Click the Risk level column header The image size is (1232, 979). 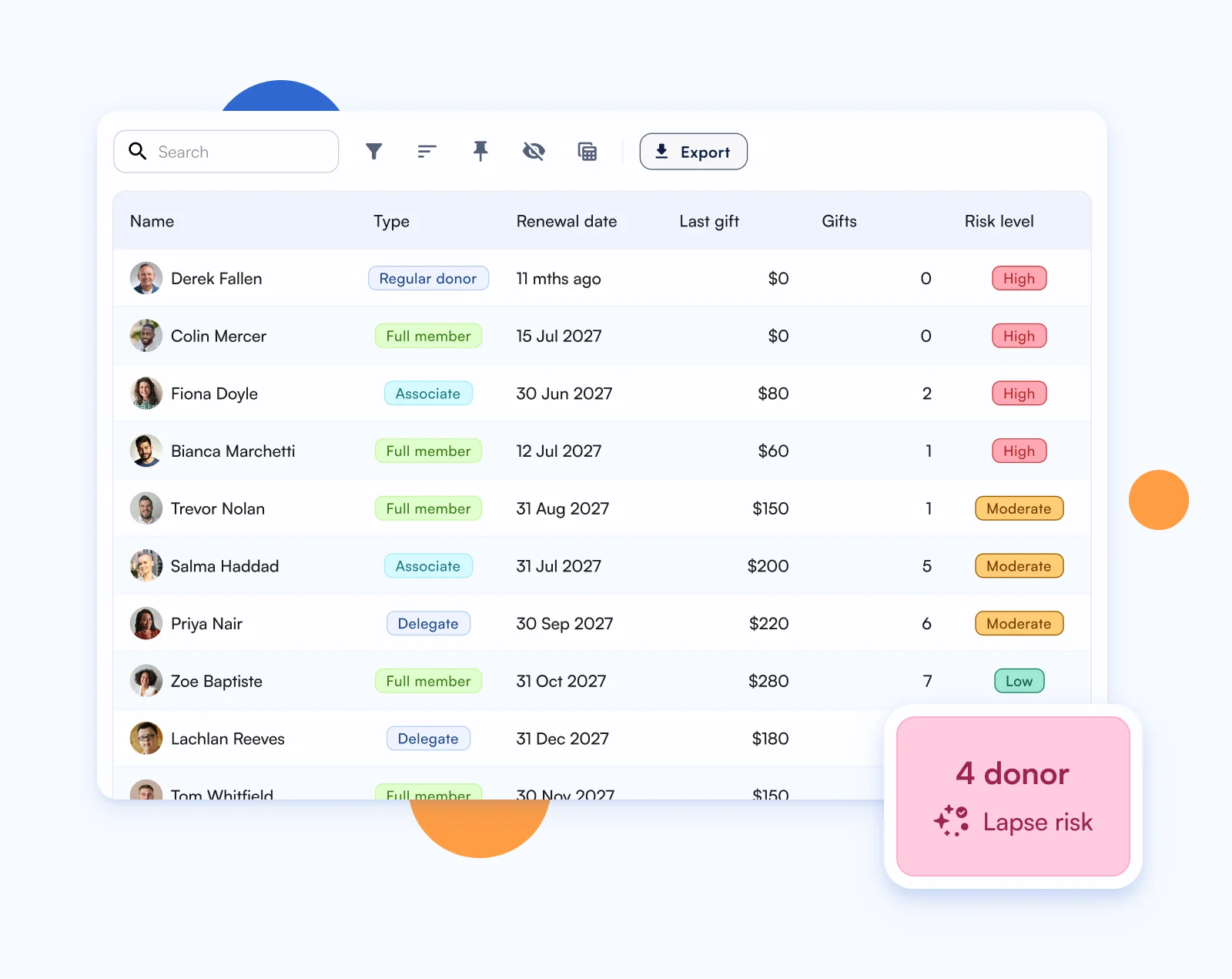tap(999, 221)
